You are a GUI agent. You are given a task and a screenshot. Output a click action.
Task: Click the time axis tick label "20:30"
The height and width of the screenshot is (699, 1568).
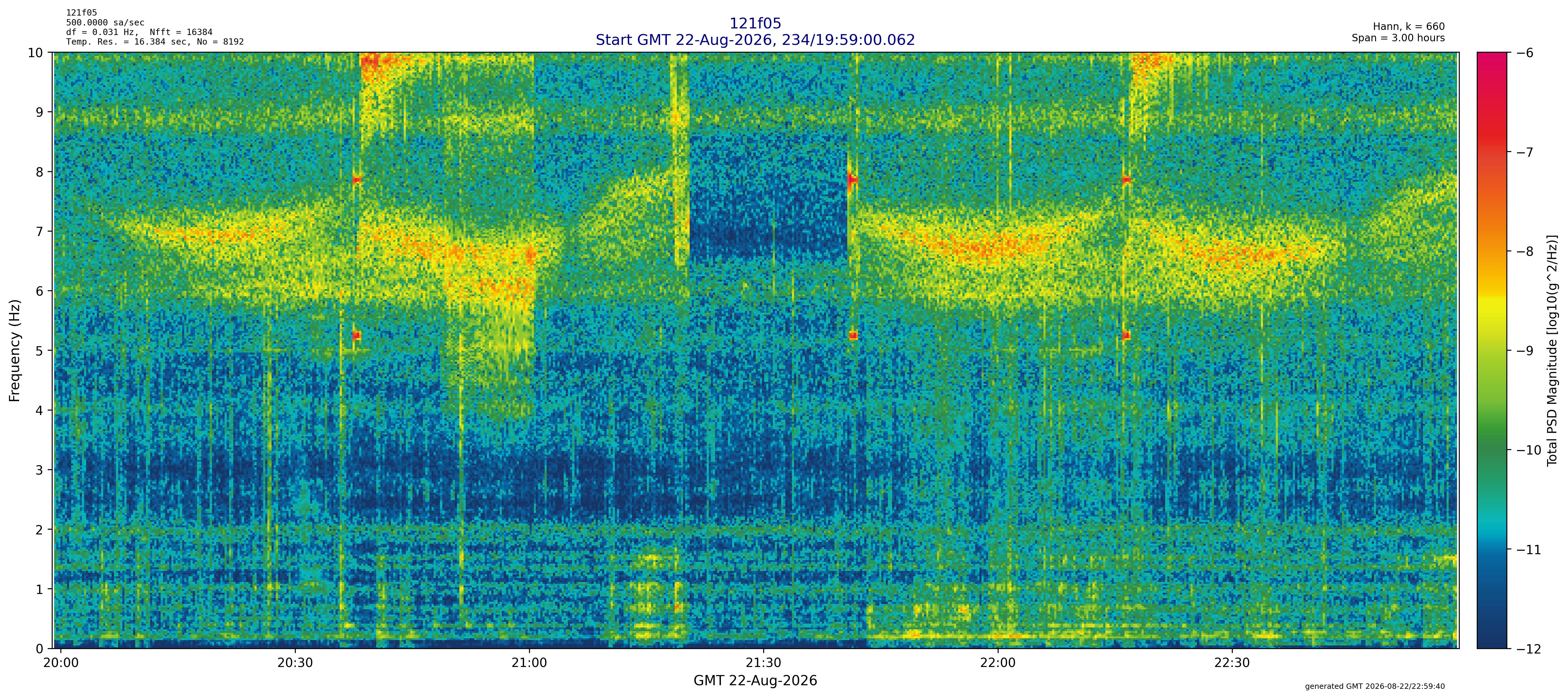(x=295, y=663)
